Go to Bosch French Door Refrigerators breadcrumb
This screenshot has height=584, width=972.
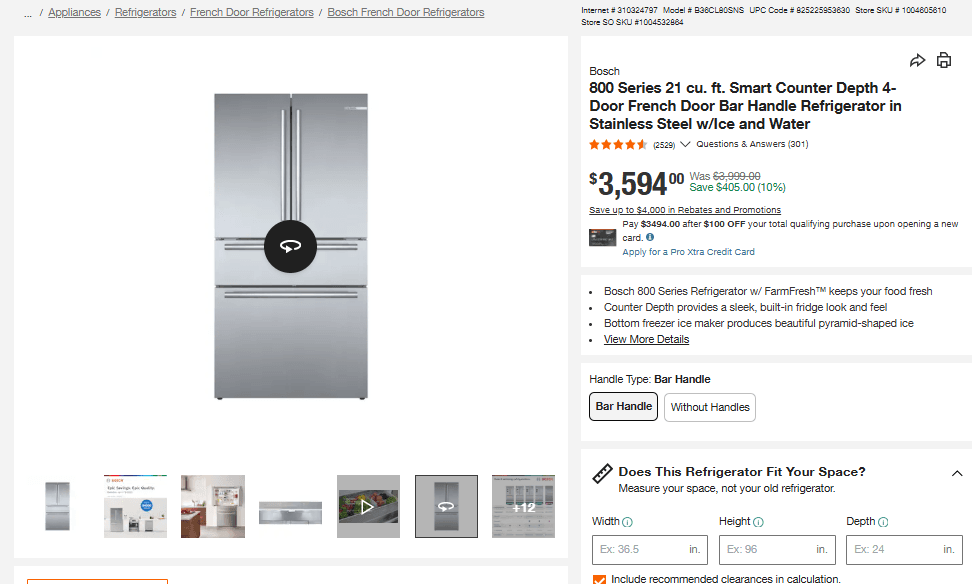(x=405, y=12)
